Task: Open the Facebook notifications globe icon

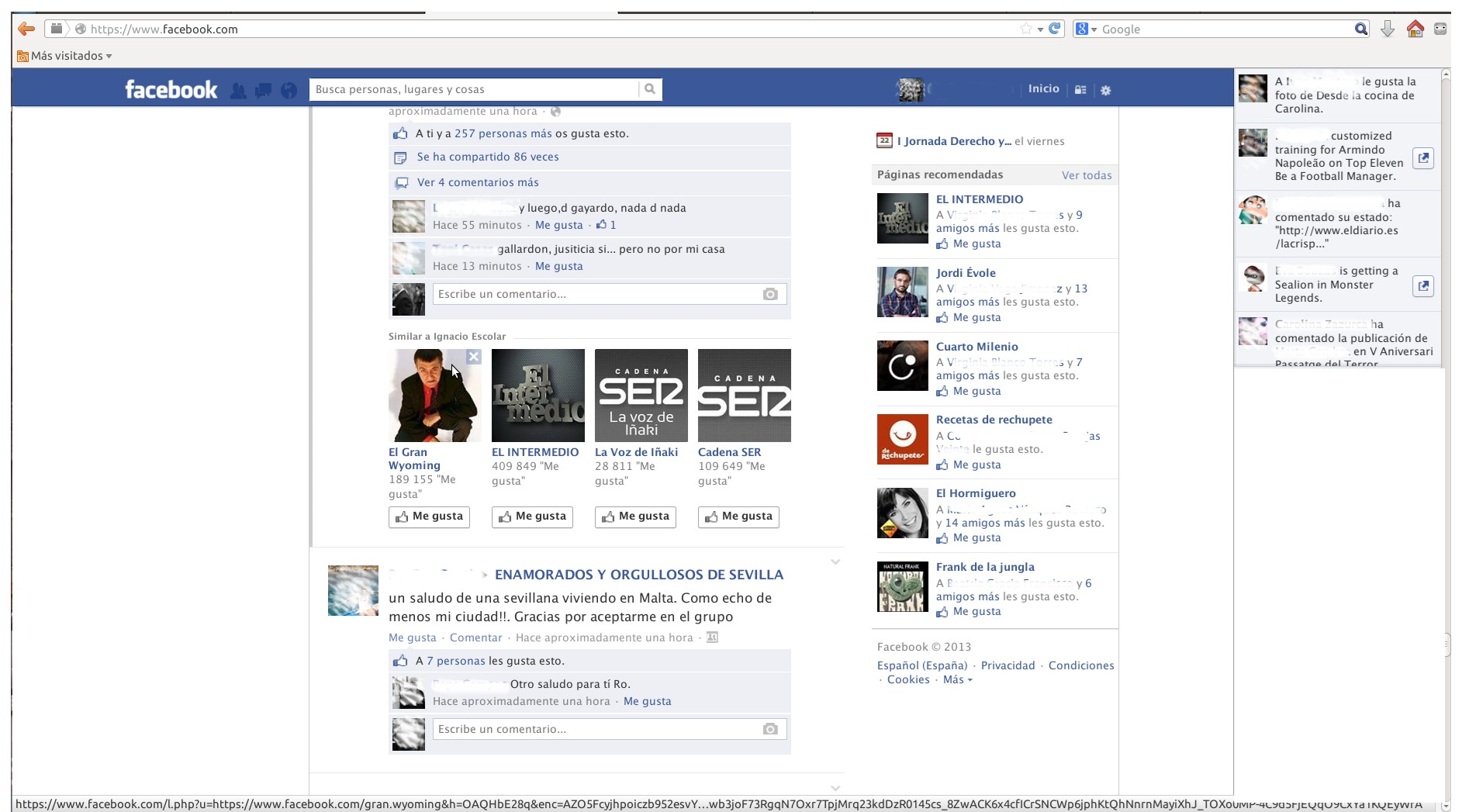Action: 289,91
